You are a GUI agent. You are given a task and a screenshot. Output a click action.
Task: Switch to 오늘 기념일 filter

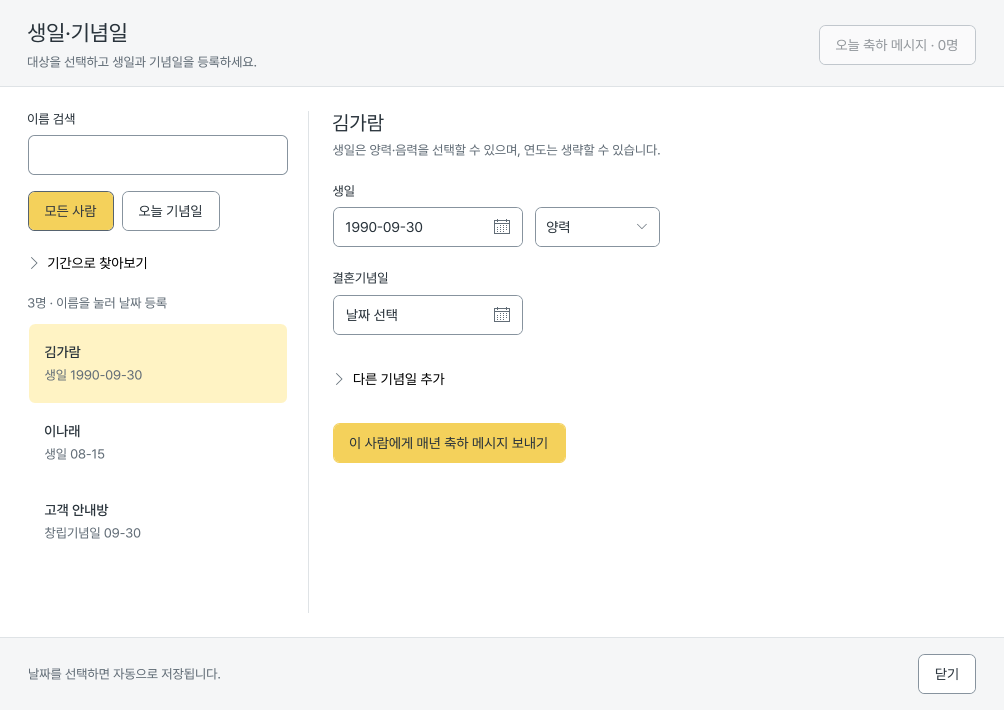[x=171, y=211]
